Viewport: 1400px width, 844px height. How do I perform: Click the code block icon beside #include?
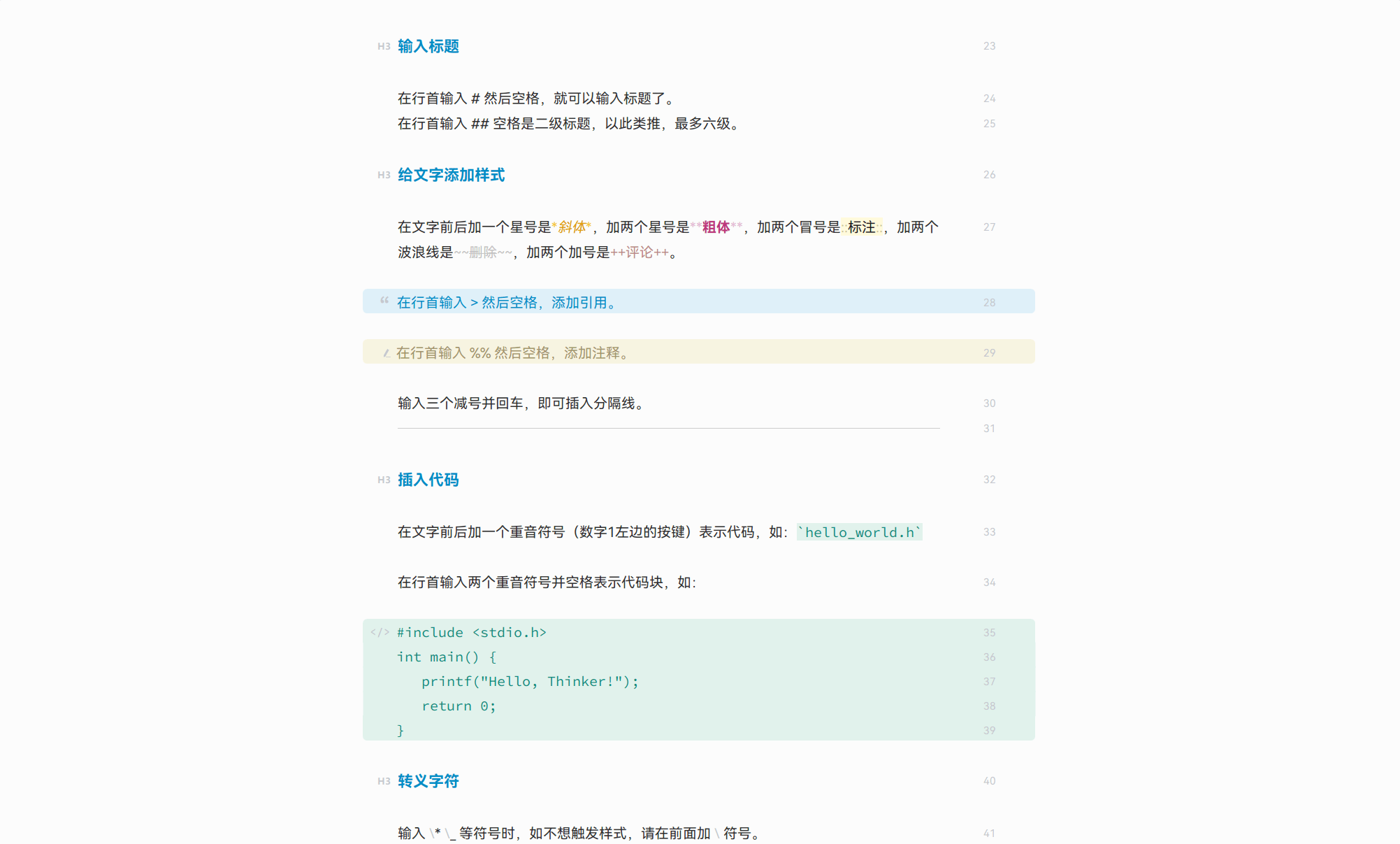click(x=380, y=632)
